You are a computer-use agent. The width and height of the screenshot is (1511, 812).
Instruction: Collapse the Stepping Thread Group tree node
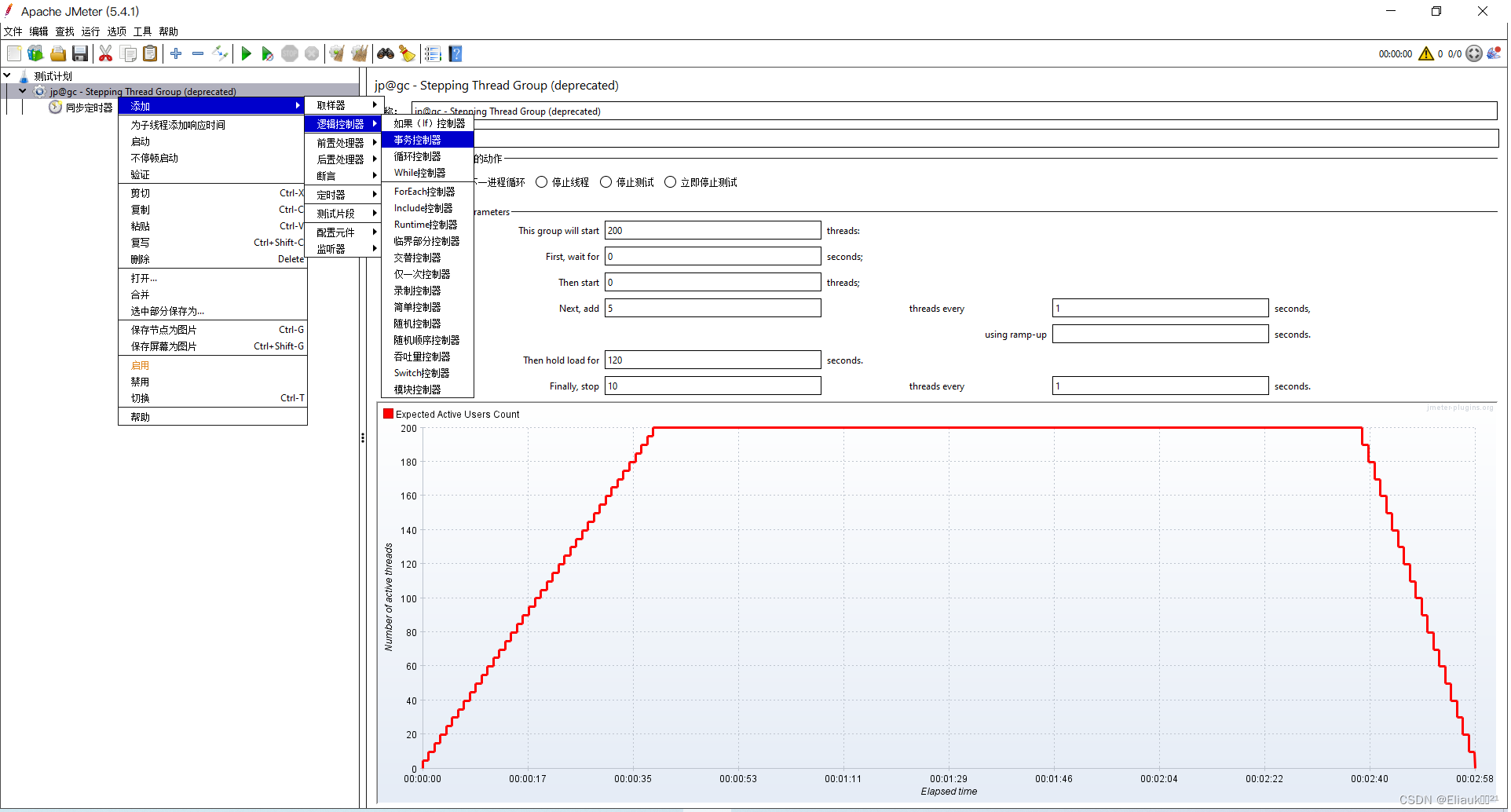[x=23, y=91]
